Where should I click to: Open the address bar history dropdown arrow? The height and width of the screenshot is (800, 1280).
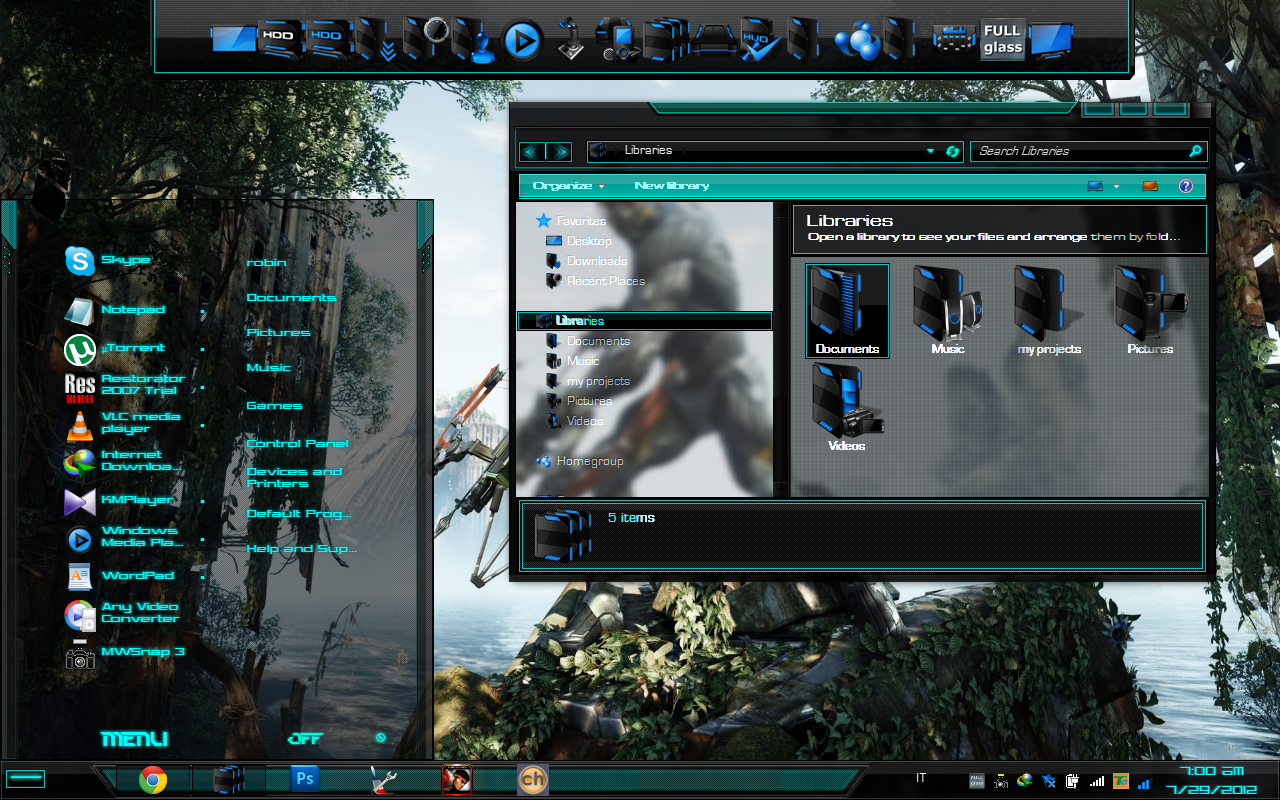click(931, 151)
